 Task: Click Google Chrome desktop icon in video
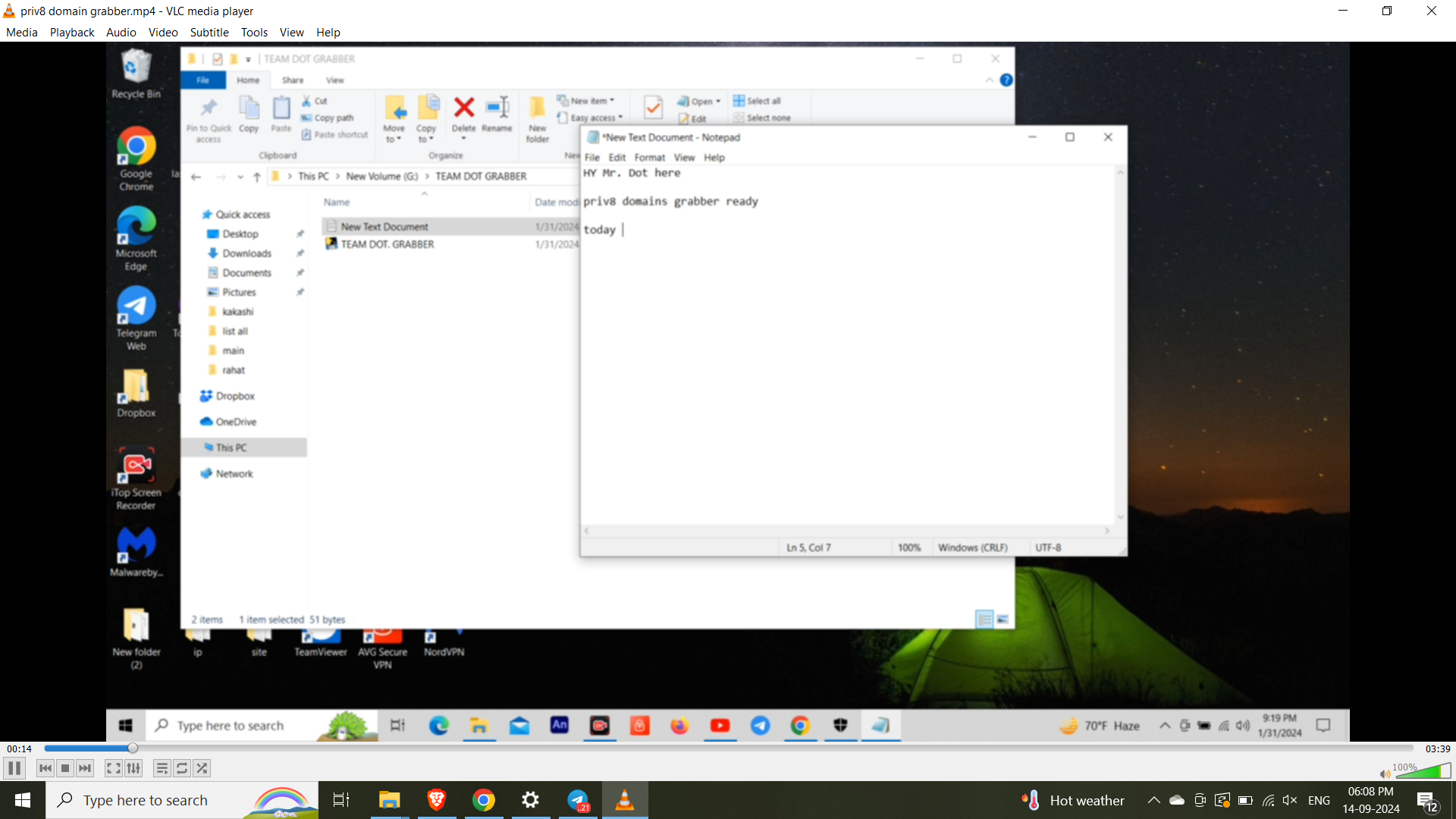[x=136, y=158]
